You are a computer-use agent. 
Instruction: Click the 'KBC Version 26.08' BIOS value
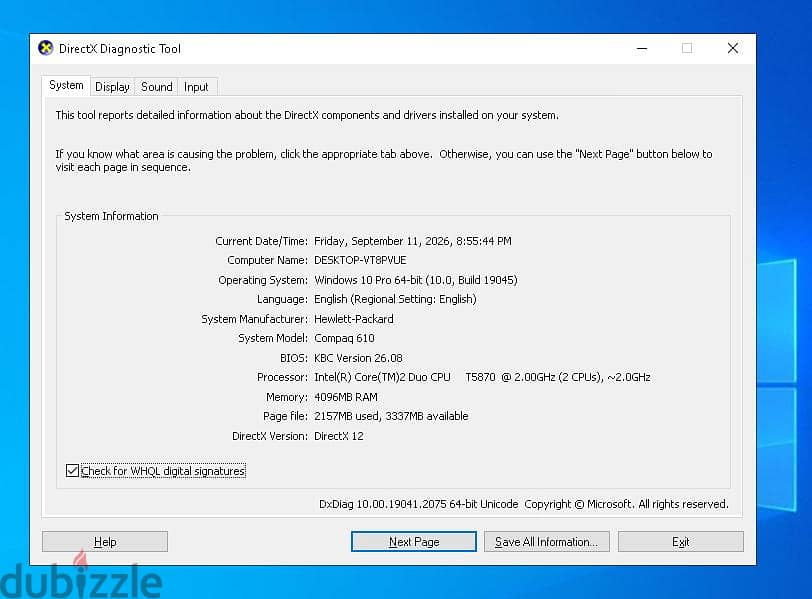click(358, 358)
